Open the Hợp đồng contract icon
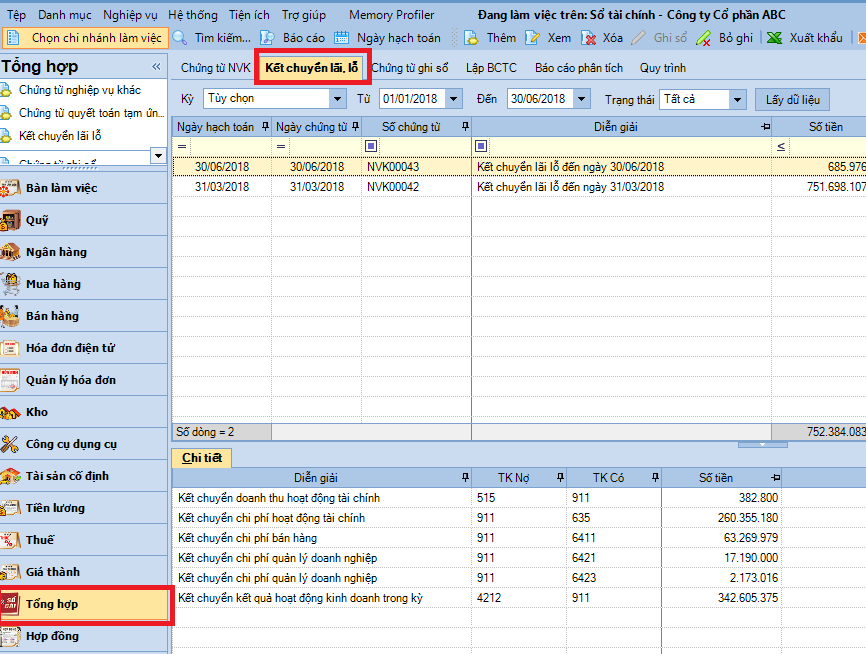The height and width of the screenshot is (654, 866). 10,636
